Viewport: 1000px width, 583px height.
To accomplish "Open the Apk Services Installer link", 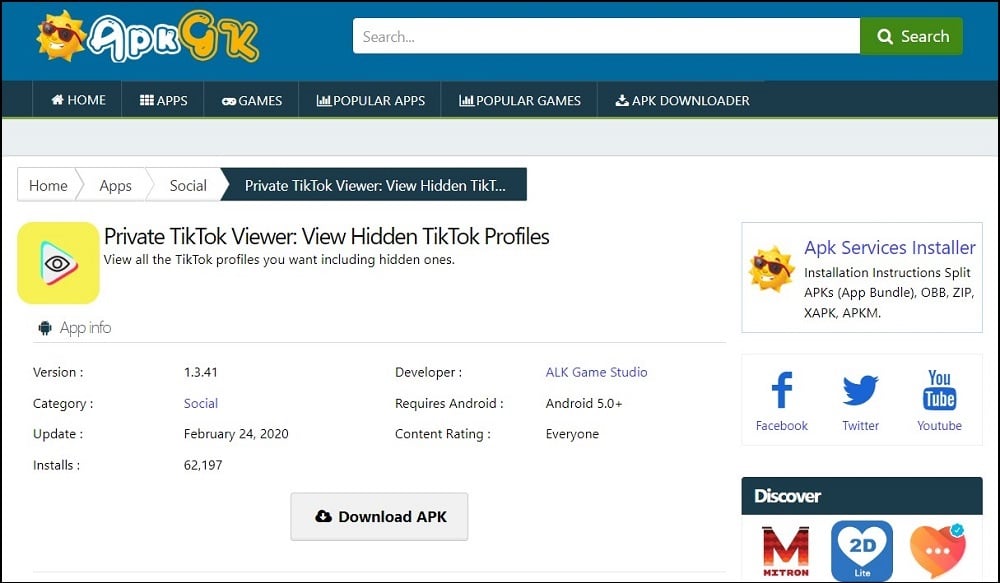I will [x=890, y=247].
